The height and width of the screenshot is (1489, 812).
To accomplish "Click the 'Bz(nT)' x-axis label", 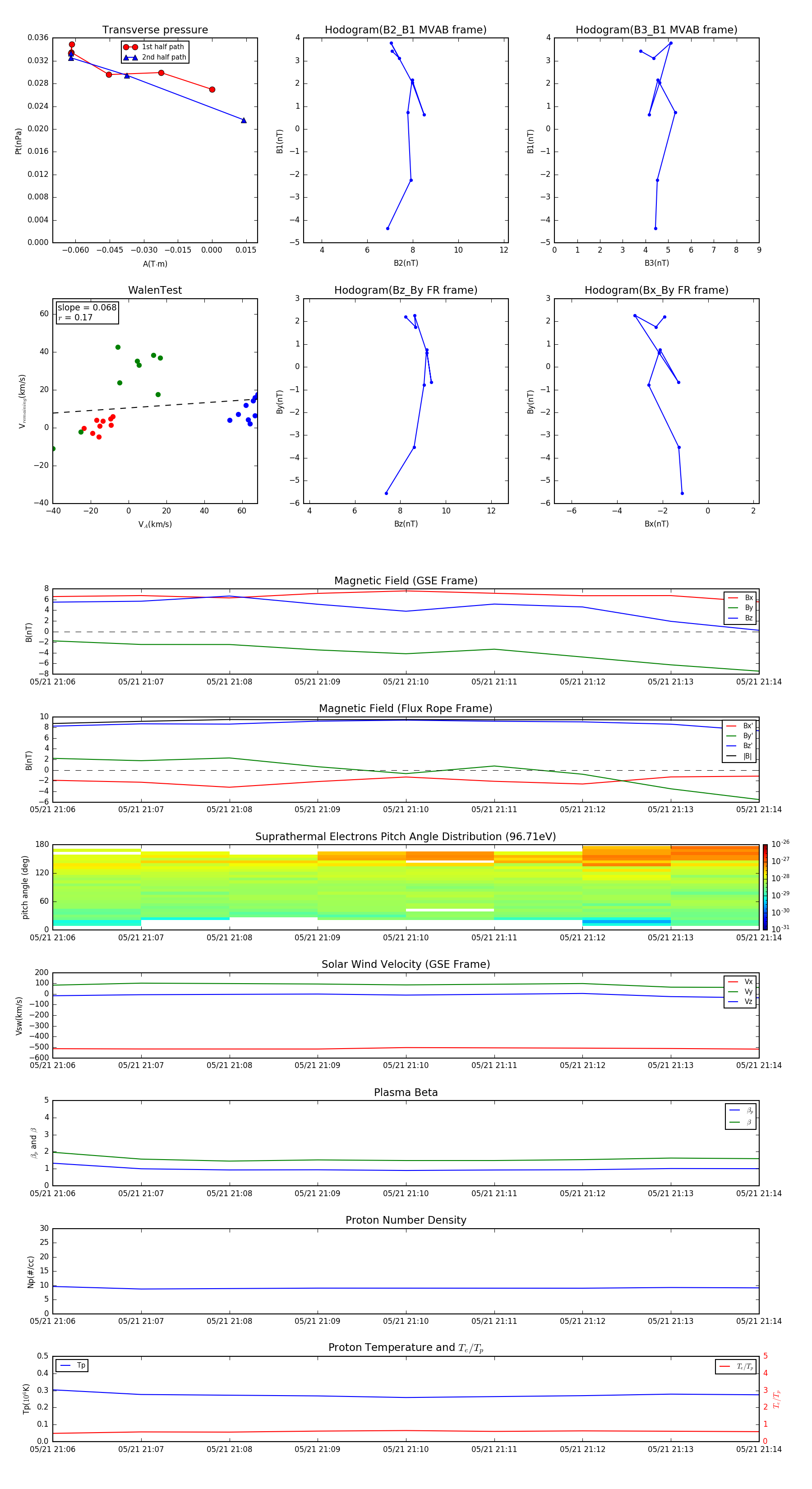I will click(x=406, y=524).
